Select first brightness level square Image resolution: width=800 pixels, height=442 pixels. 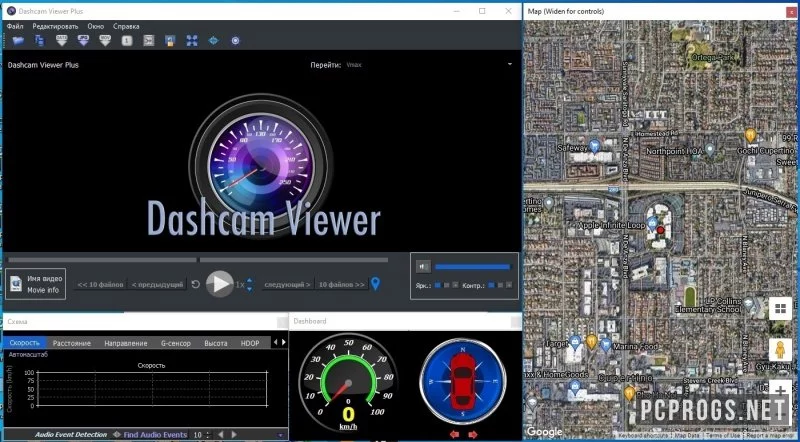438,285
